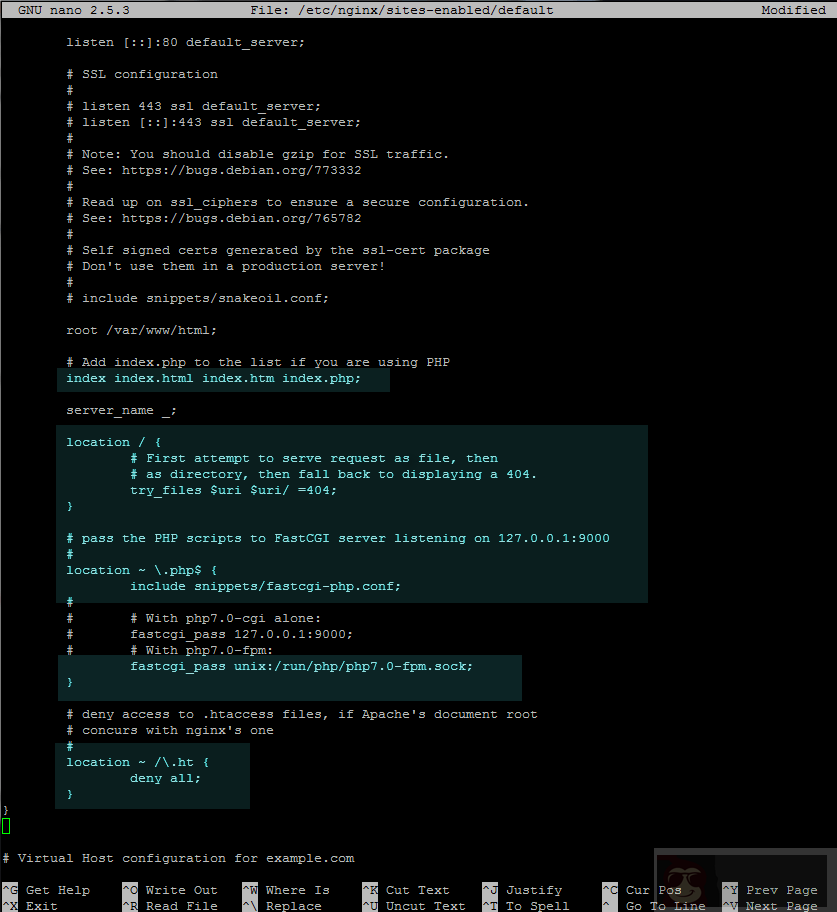The image size is (837, 912).
Task: Select the Write Out shortcut label
Action: pos(181,890)
